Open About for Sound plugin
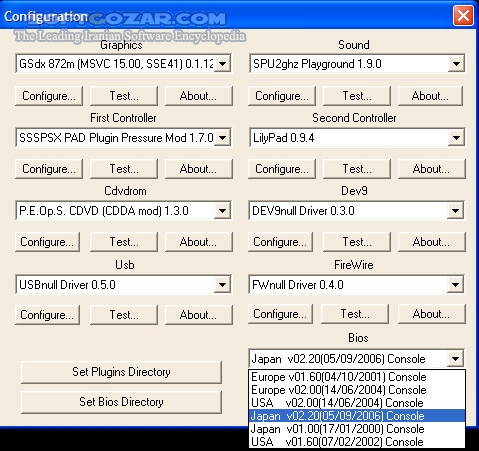The image size is (479, 451). 430,96
